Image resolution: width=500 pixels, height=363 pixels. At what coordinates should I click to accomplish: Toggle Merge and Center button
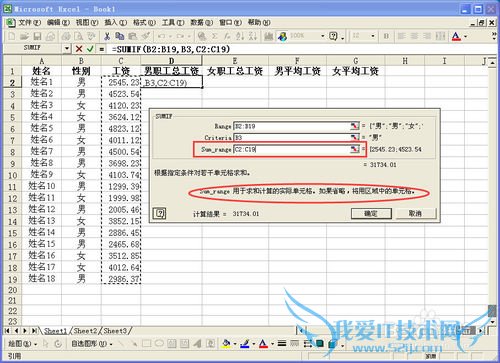click(x=440, y=36)
